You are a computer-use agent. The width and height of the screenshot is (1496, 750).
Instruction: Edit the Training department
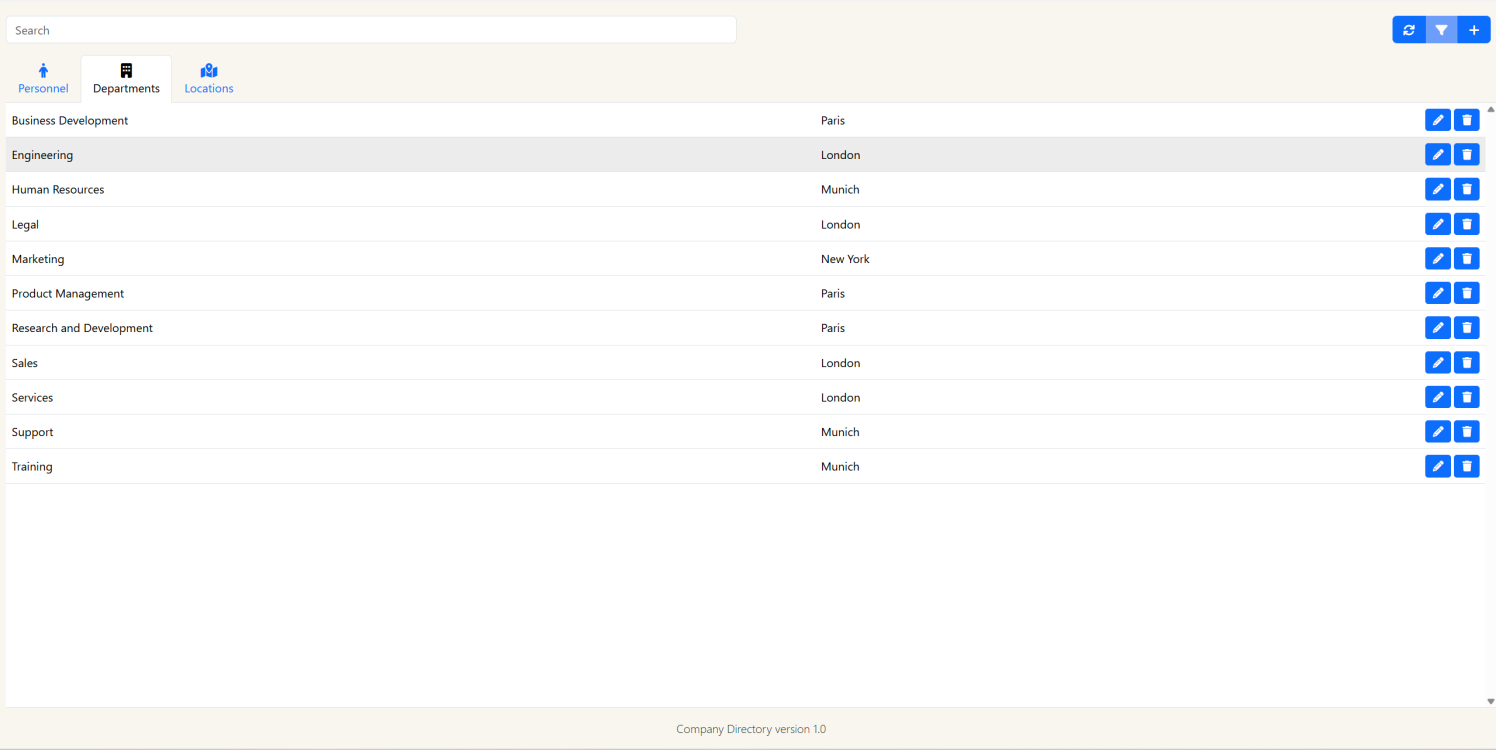[1437, 466]
